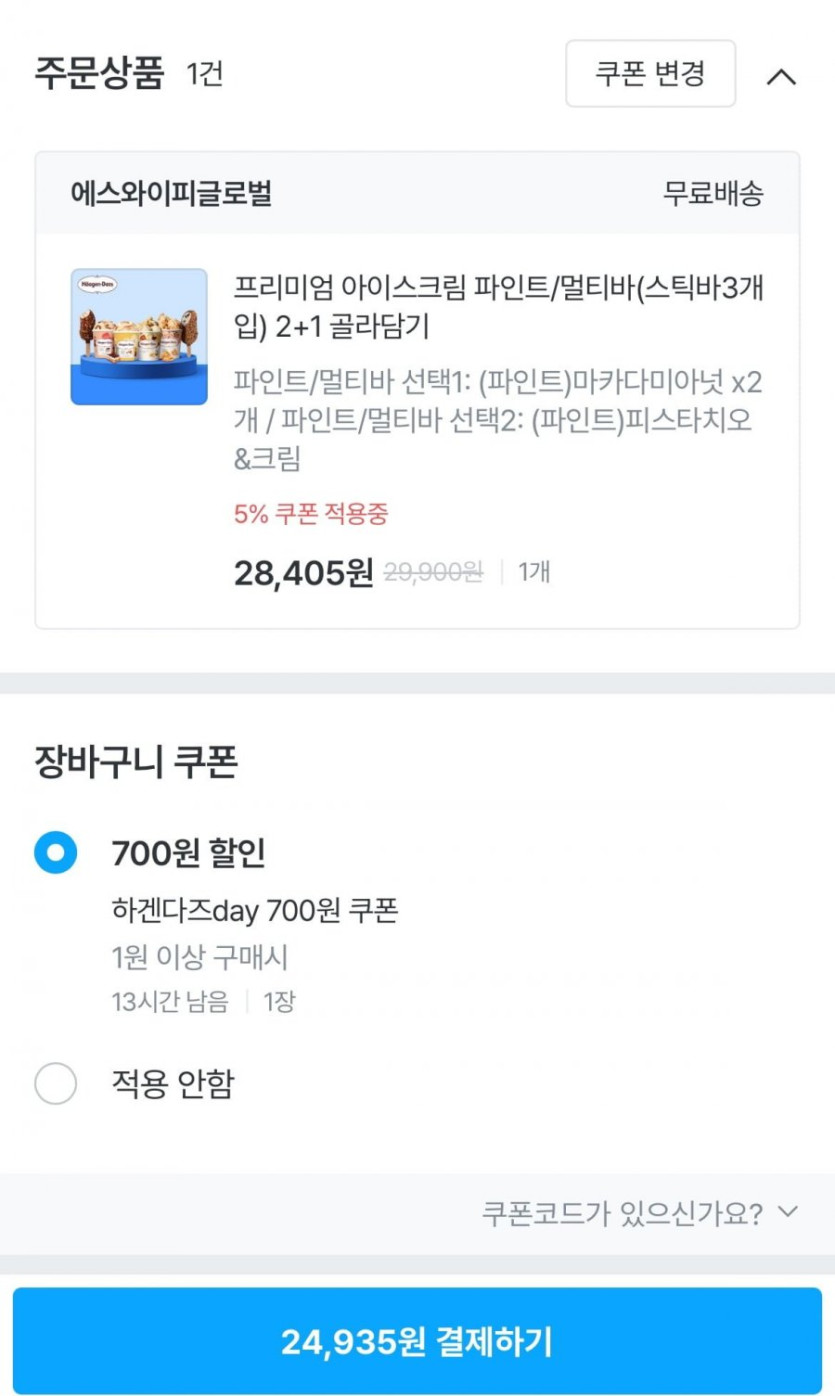Collapse the 주문상품 section chevron
835x1396 pixels.
781,76
